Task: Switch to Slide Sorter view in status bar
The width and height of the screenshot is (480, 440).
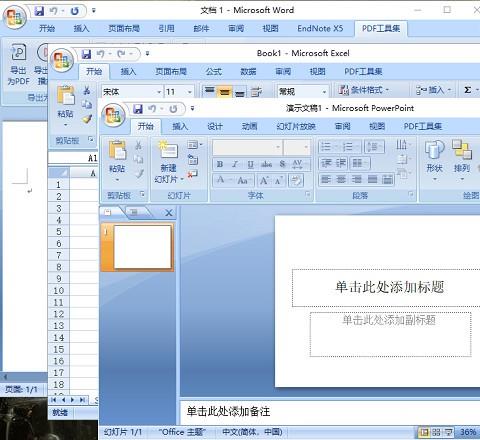Action: [436, 432]
